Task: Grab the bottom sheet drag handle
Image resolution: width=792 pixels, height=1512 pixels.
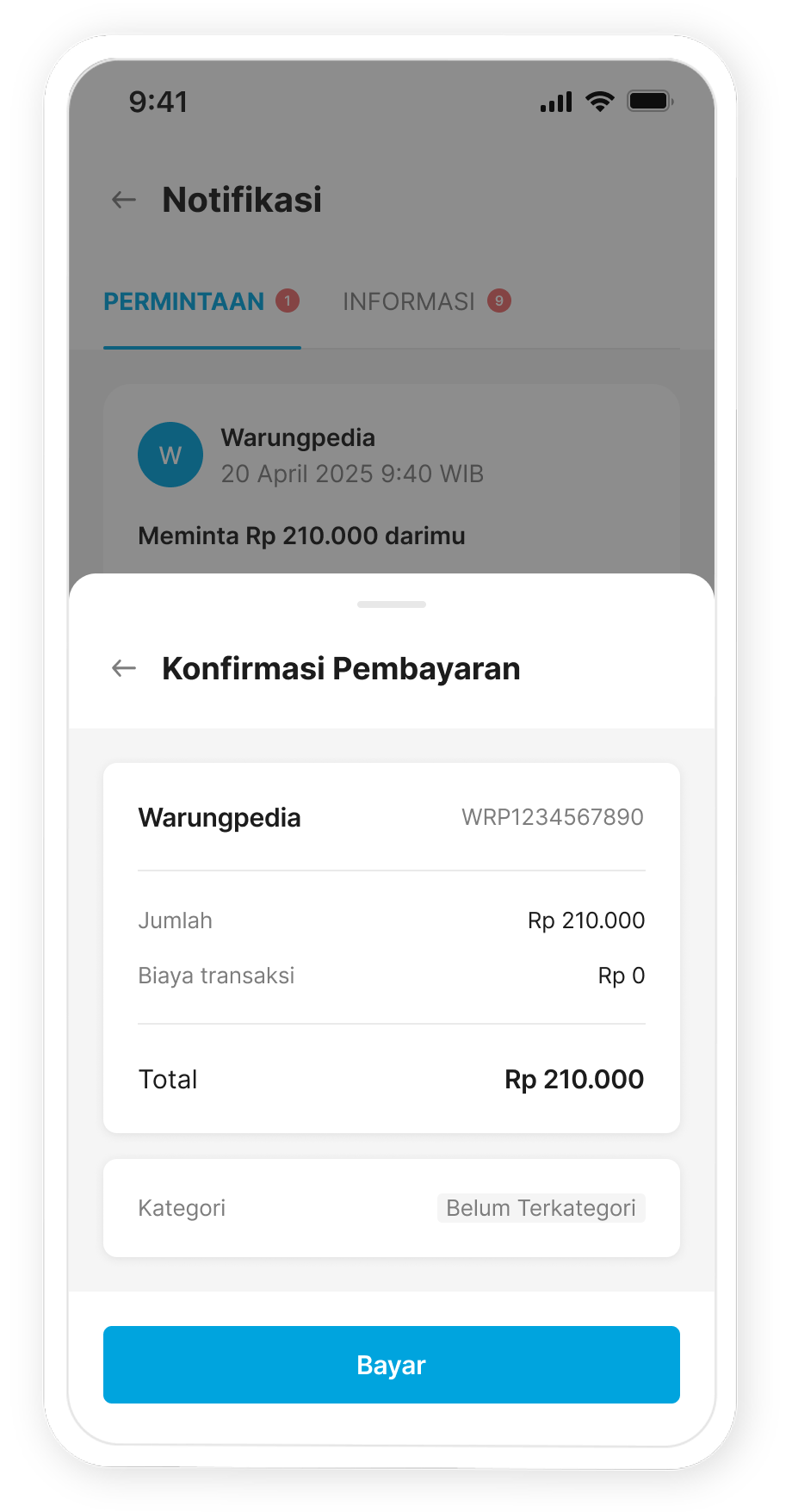Action: pyautogui.click(x=392, y=604)
